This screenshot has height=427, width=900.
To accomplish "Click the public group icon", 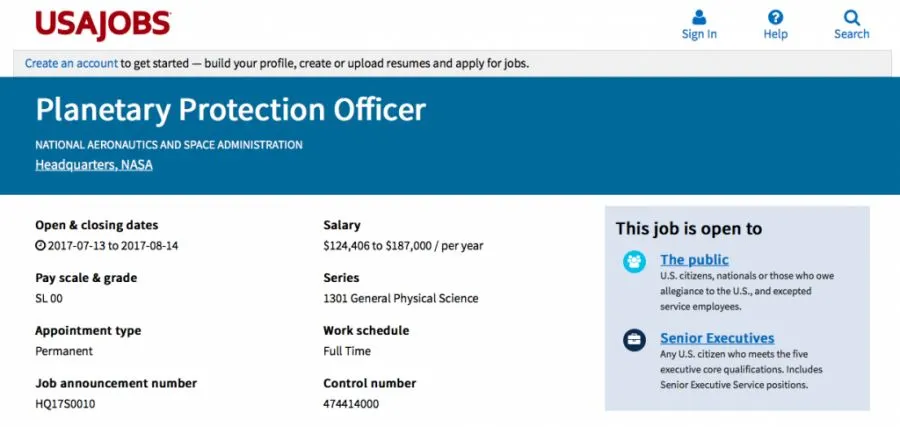I will click(x=634, y=262).
